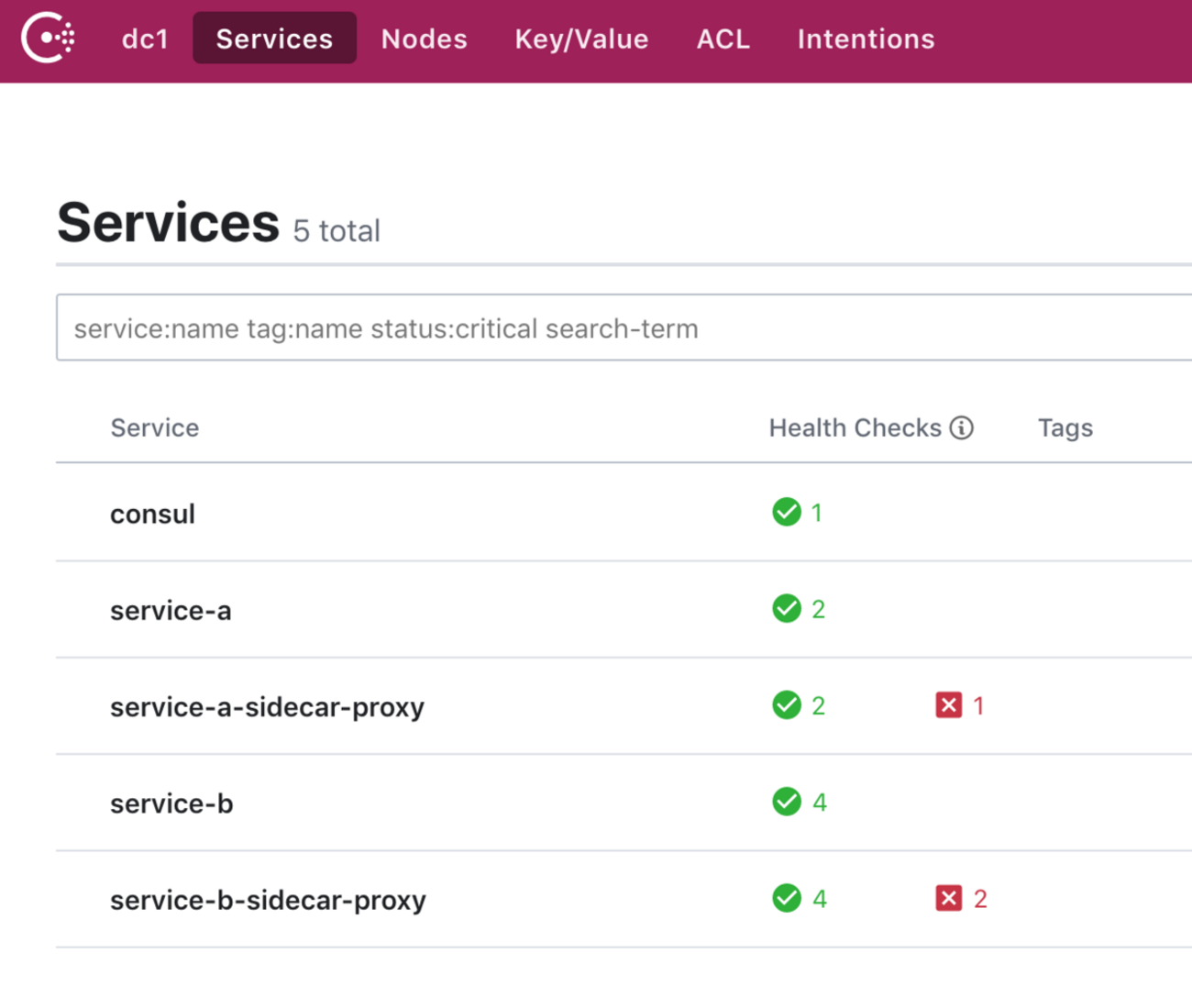Image resolution: width=1192 pixels, height=1008 pixels.
Task: Click the Health Checks column header
Action: 855,427
